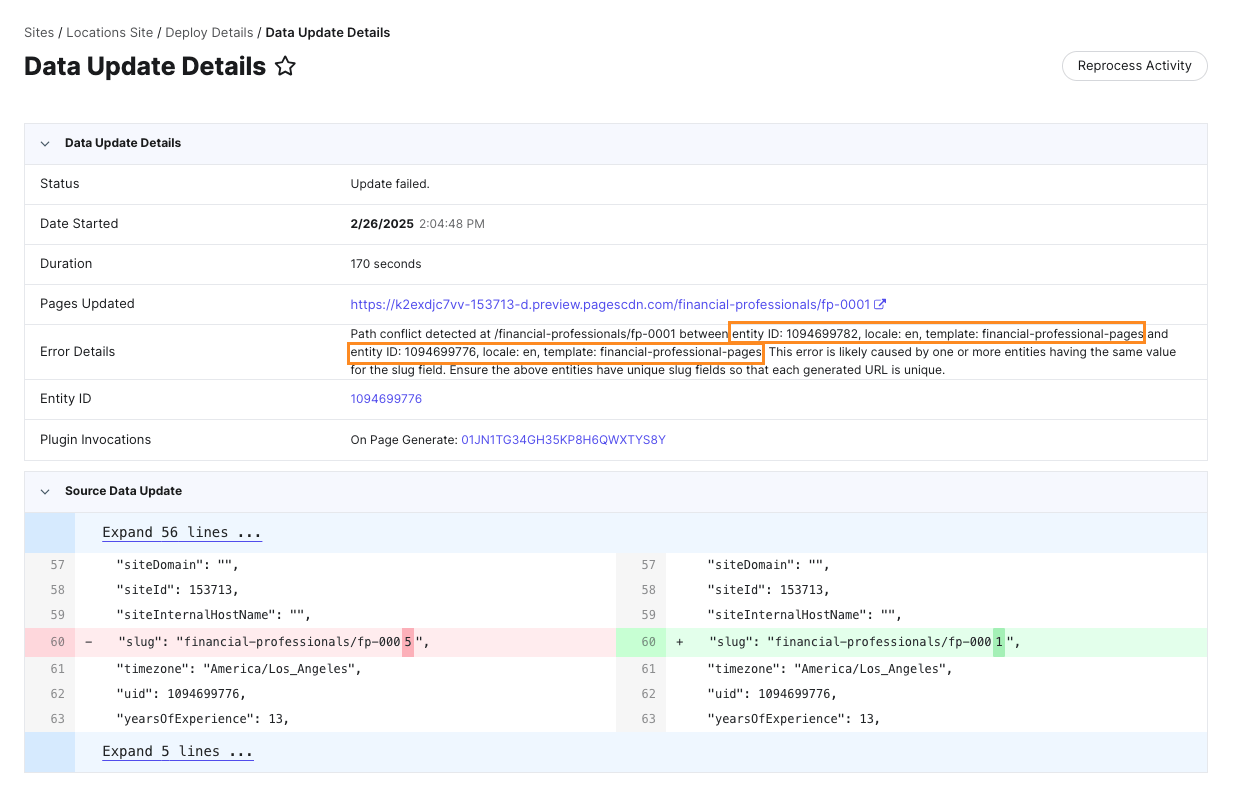1238x799 pixels.
Task: Open external link icon beside preview URL
Action: pos(880,304)
